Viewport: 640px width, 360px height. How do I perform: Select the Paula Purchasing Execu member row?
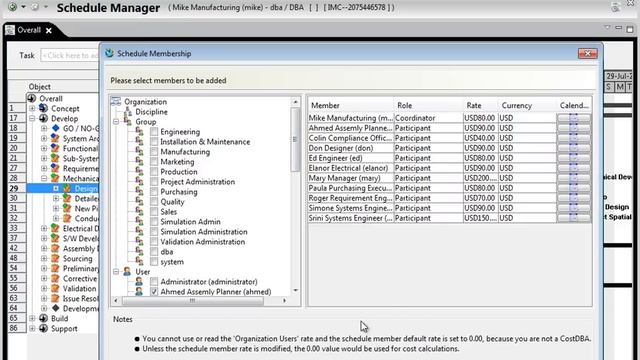coord(449,188)
